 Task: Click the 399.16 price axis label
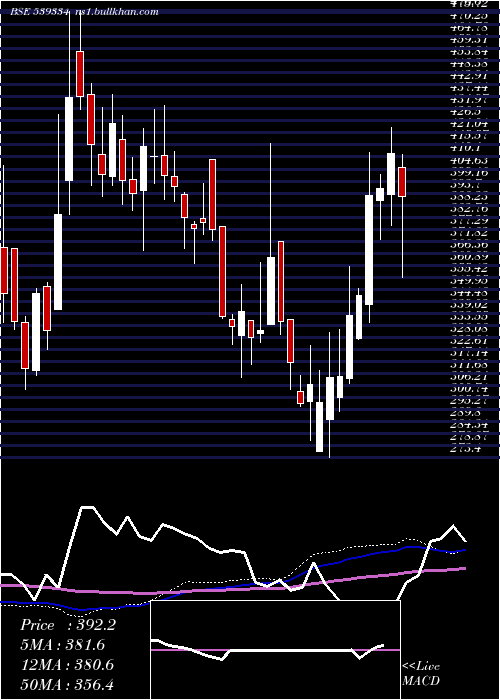469,173
